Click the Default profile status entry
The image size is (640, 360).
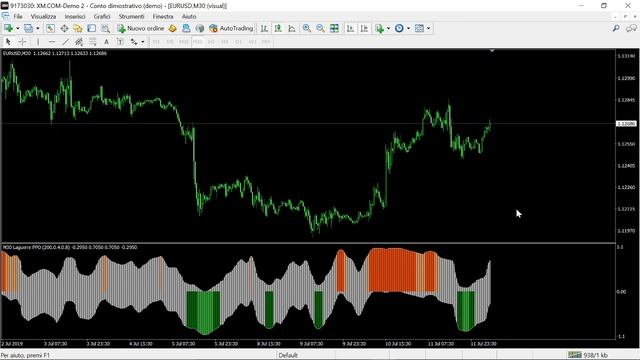pyautogui.click(x=288, y=355)
